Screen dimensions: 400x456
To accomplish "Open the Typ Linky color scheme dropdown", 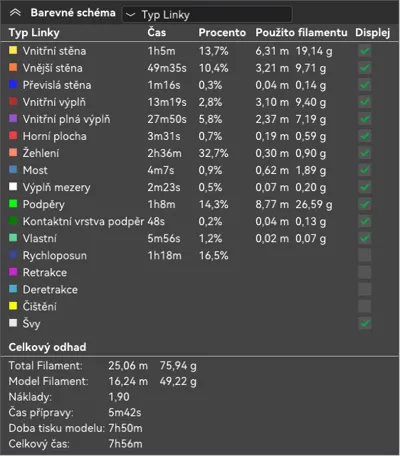I will (207, 15).
